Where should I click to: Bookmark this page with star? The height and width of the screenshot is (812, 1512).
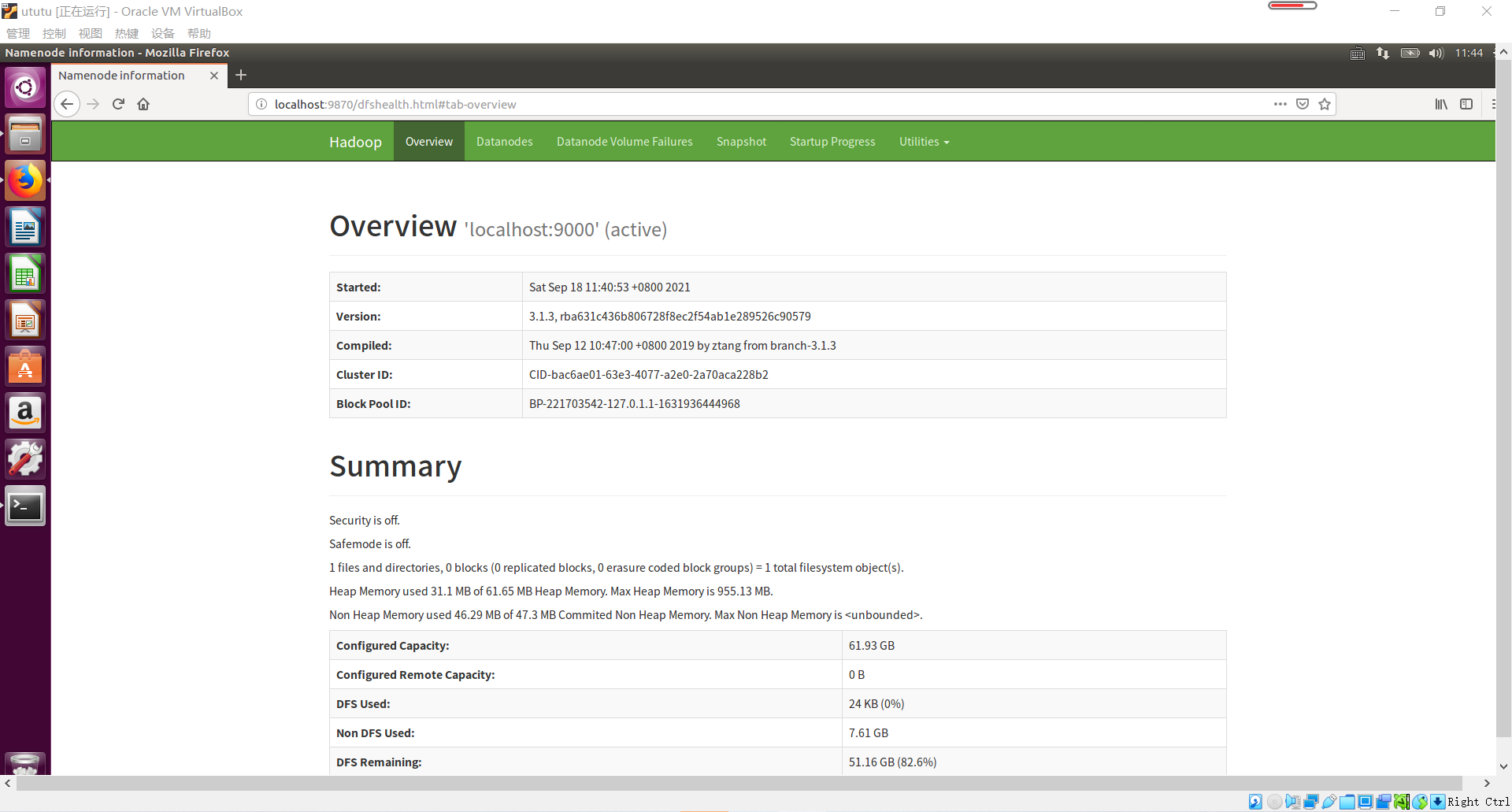tap(1325, 104)
